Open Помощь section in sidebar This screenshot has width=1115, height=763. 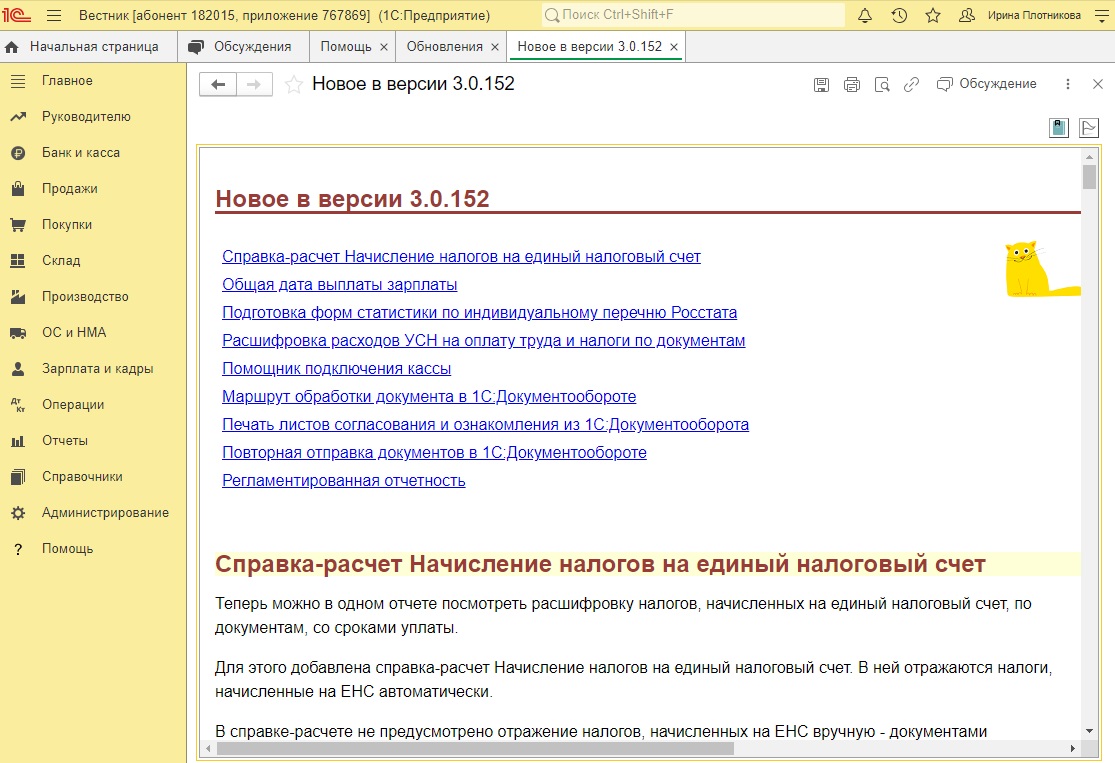click(93, 548)
